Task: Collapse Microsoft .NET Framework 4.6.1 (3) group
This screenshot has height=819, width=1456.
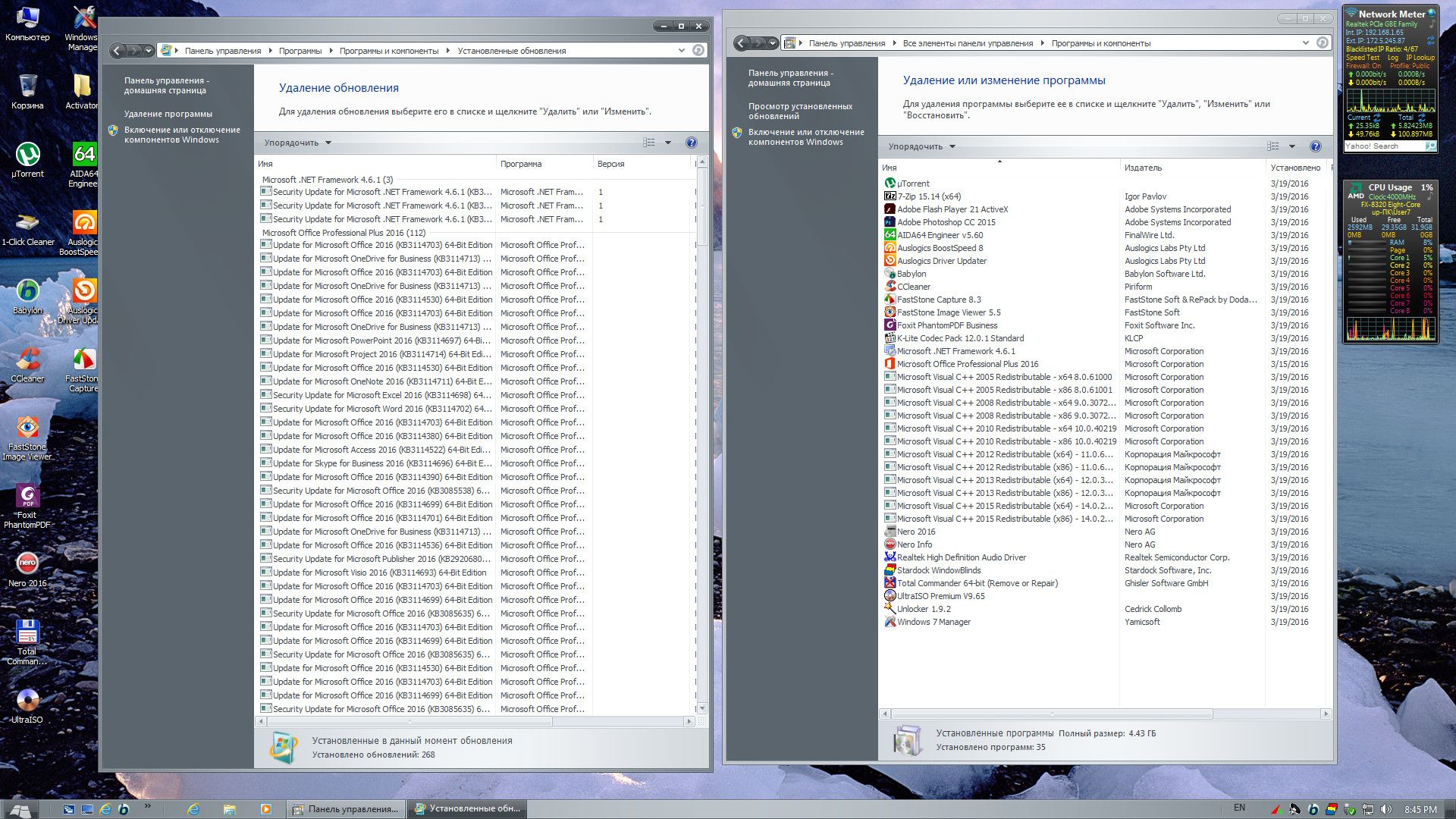Action: click(x=327, y=180)
